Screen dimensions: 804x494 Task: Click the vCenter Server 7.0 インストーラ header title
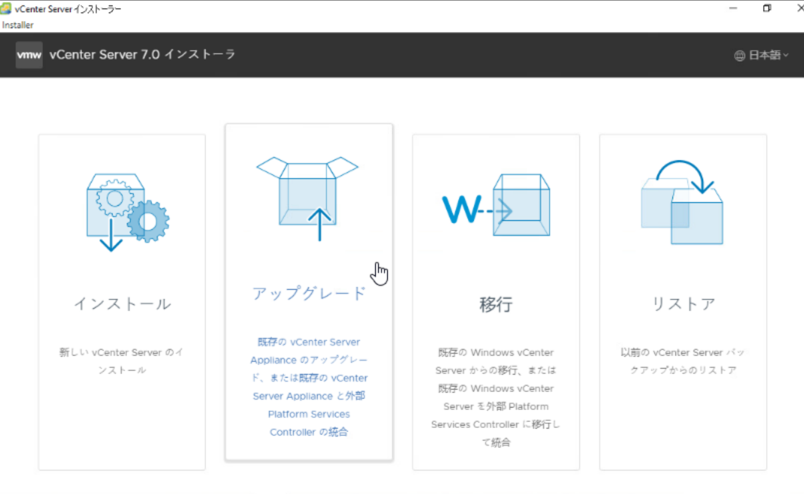pos(143,54)
